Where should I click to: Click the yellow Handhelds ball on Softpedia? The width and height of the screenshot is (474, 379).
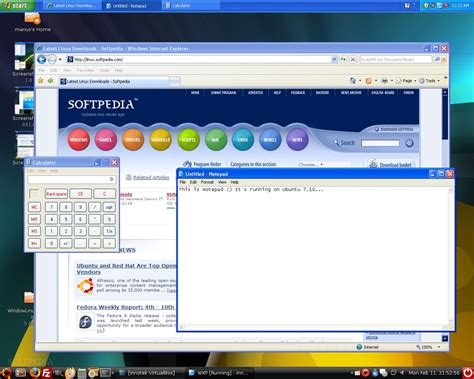pyautogui.click(x=160, y=139)
